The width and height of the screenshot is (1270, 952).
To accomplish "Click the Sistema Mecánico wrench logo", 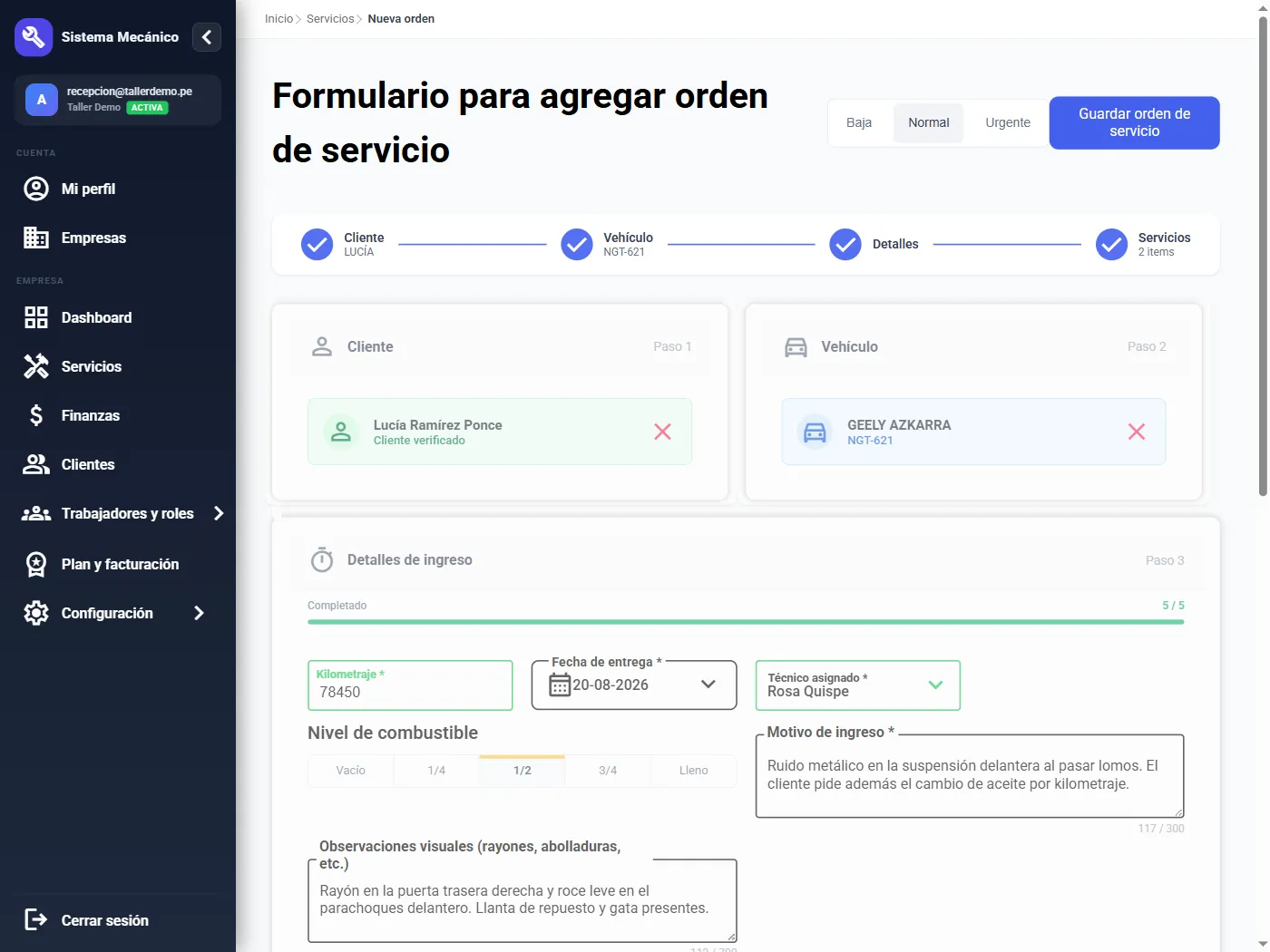I will [x=34, y=37].
